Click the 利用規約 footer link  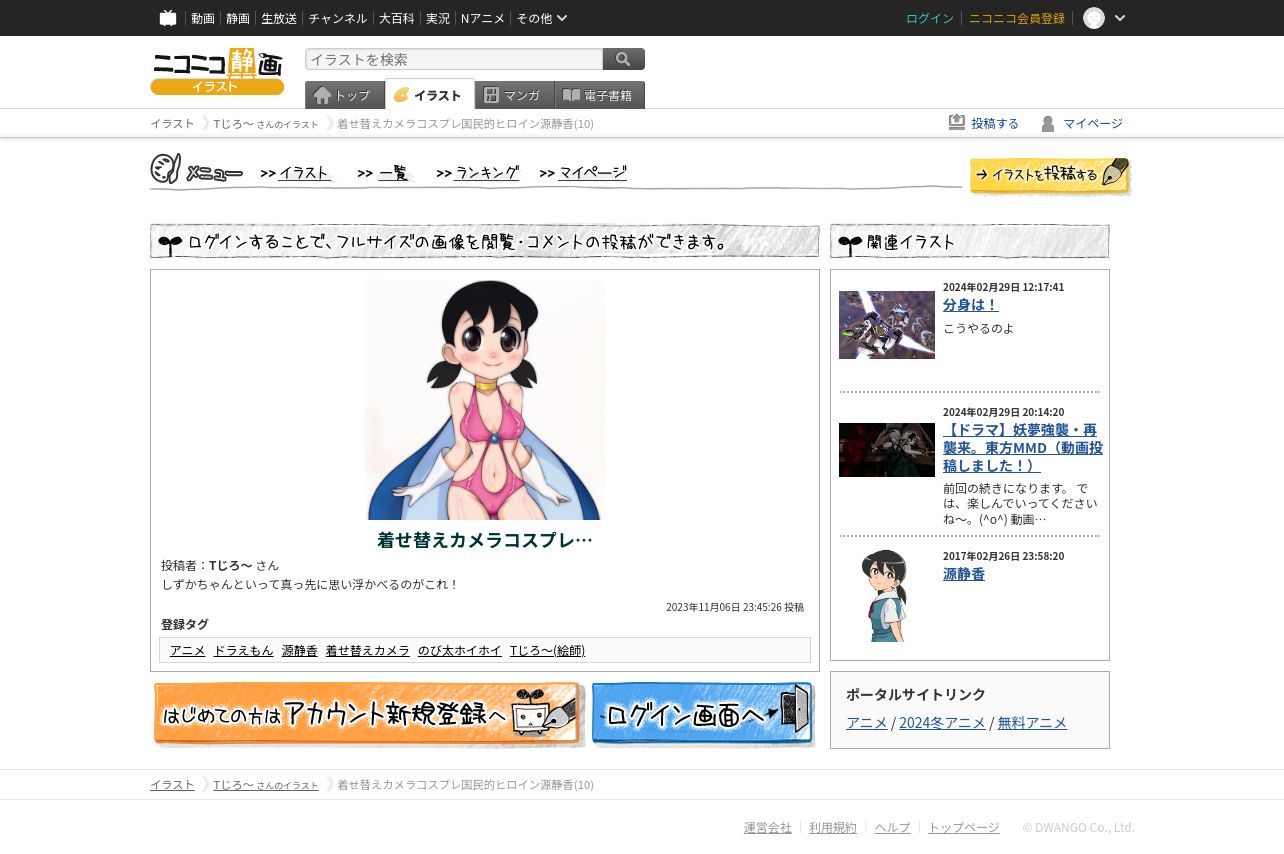[833, 828]
